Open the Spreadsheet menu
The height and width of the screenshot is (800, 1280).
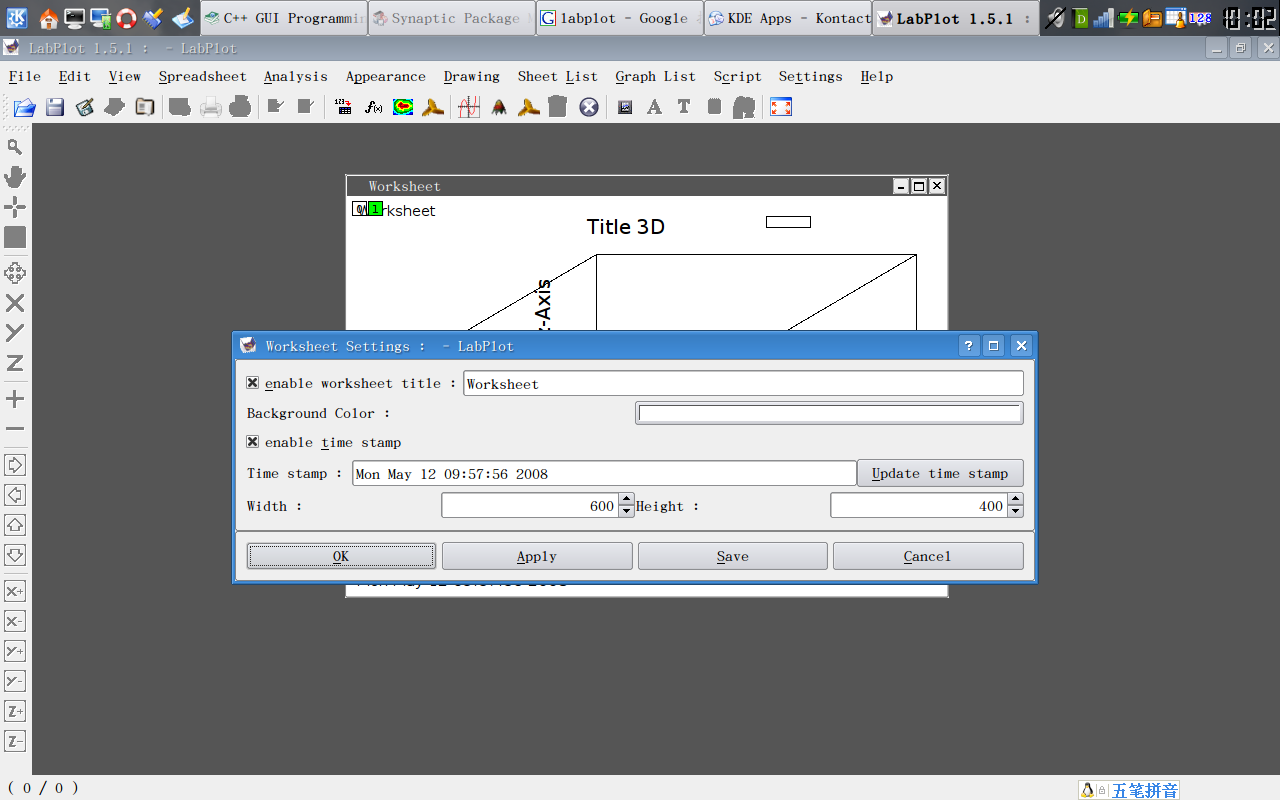pyautogui.click(x=202, y=76)
